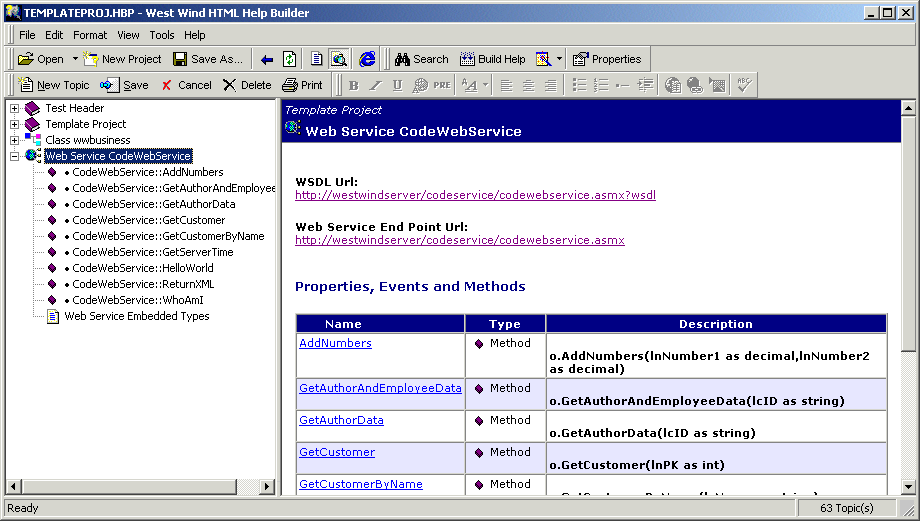
Task: Open the Edit menu
Action: click(54, 35)
